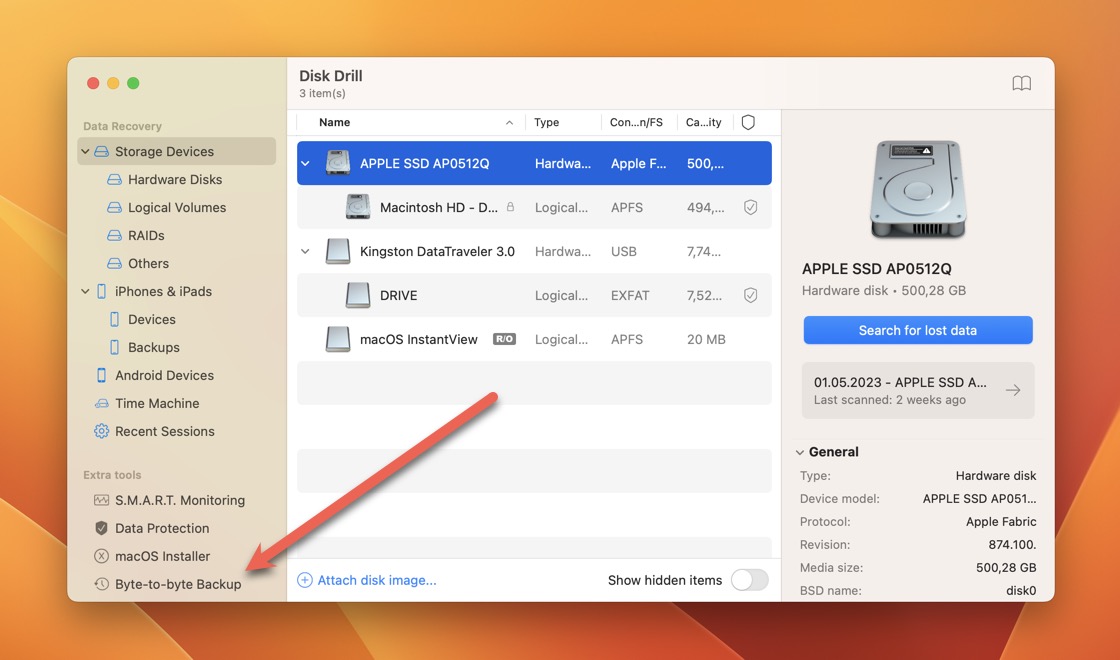Screen dimensions: 1120x660
Task: Collapse the APPLE SSD AP0512Q row
Action: click(306, 164)
